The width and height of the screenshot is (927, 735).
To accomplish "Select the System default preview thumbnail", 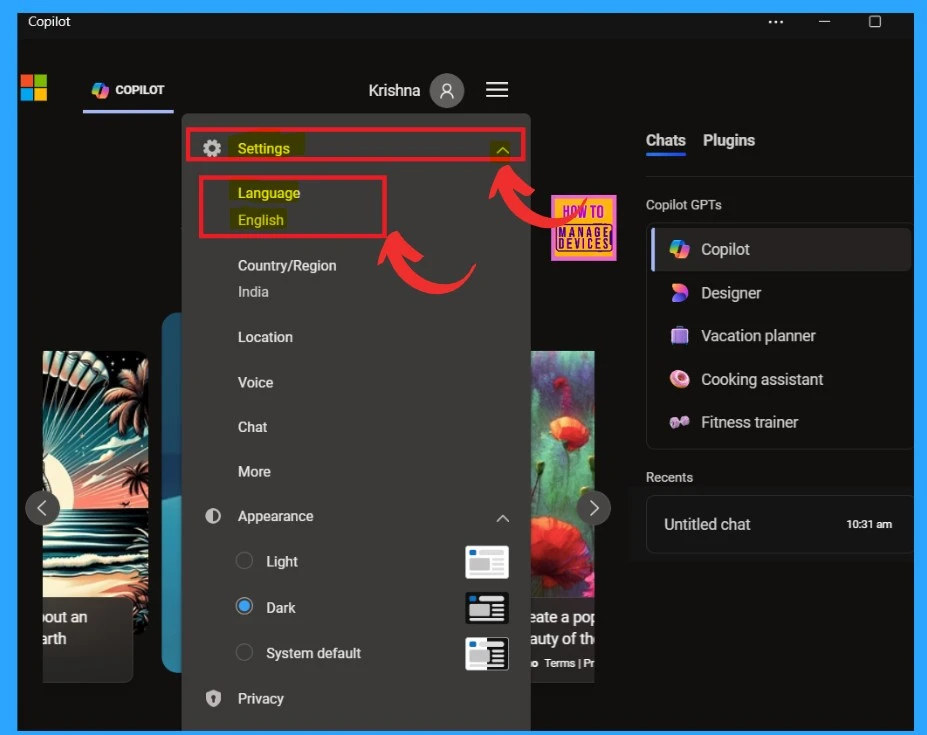I will (x=487, y=653).
